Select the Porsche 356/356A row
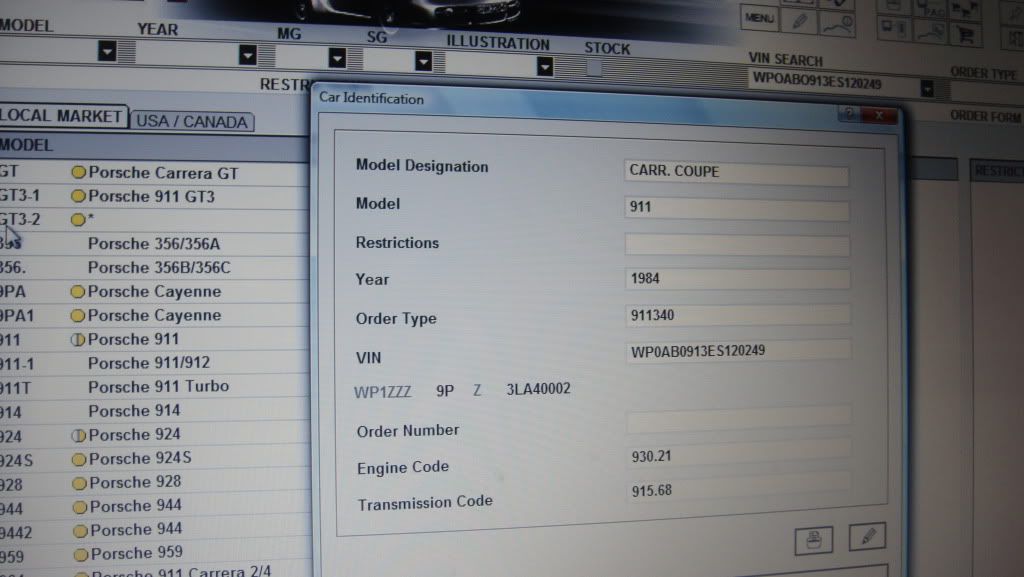 pyautogui.click(x=154, y=243)
